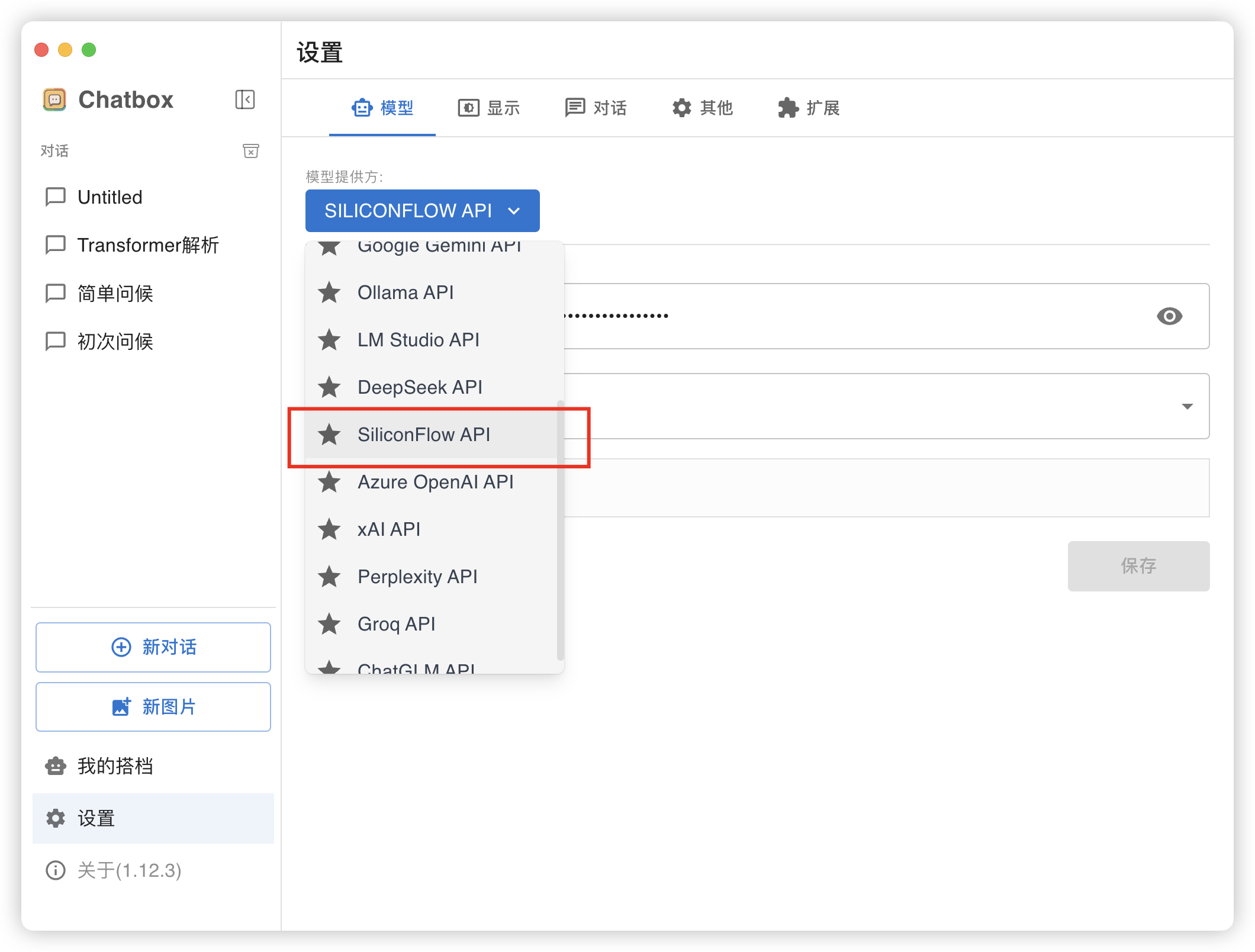Click the chat bubble icon beside 简单问候
The image size is (1255, 952).
pos(56,294)
